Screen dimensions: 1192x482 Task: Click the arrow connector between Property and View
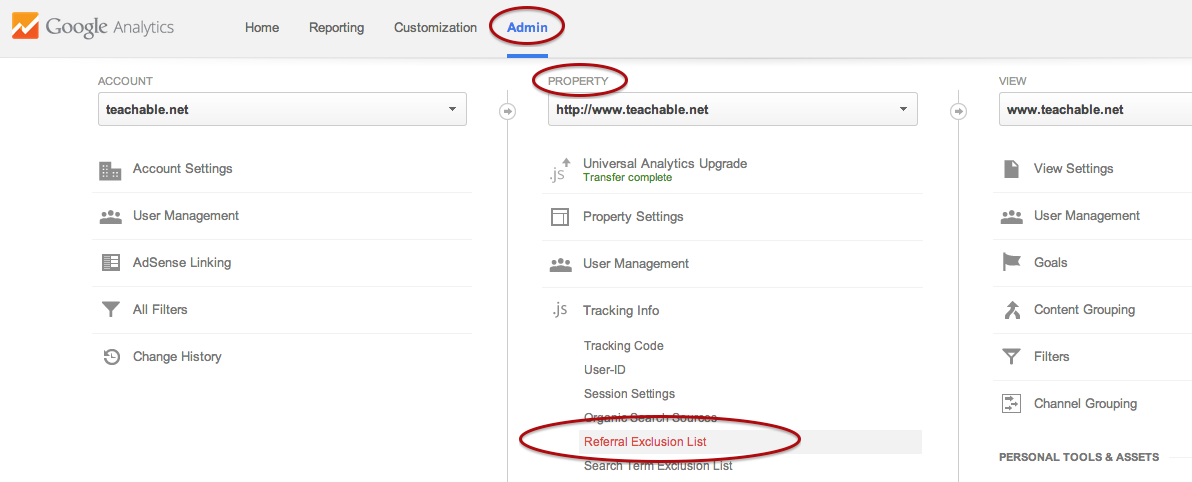(959, 112)
